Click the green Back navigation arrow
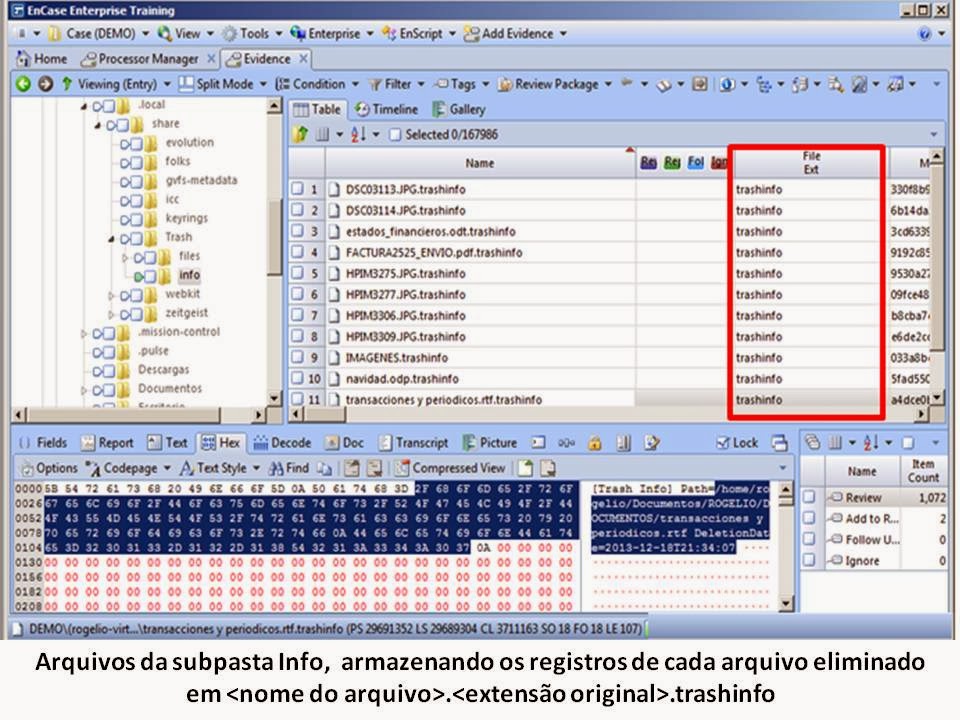 pos(23,84)
